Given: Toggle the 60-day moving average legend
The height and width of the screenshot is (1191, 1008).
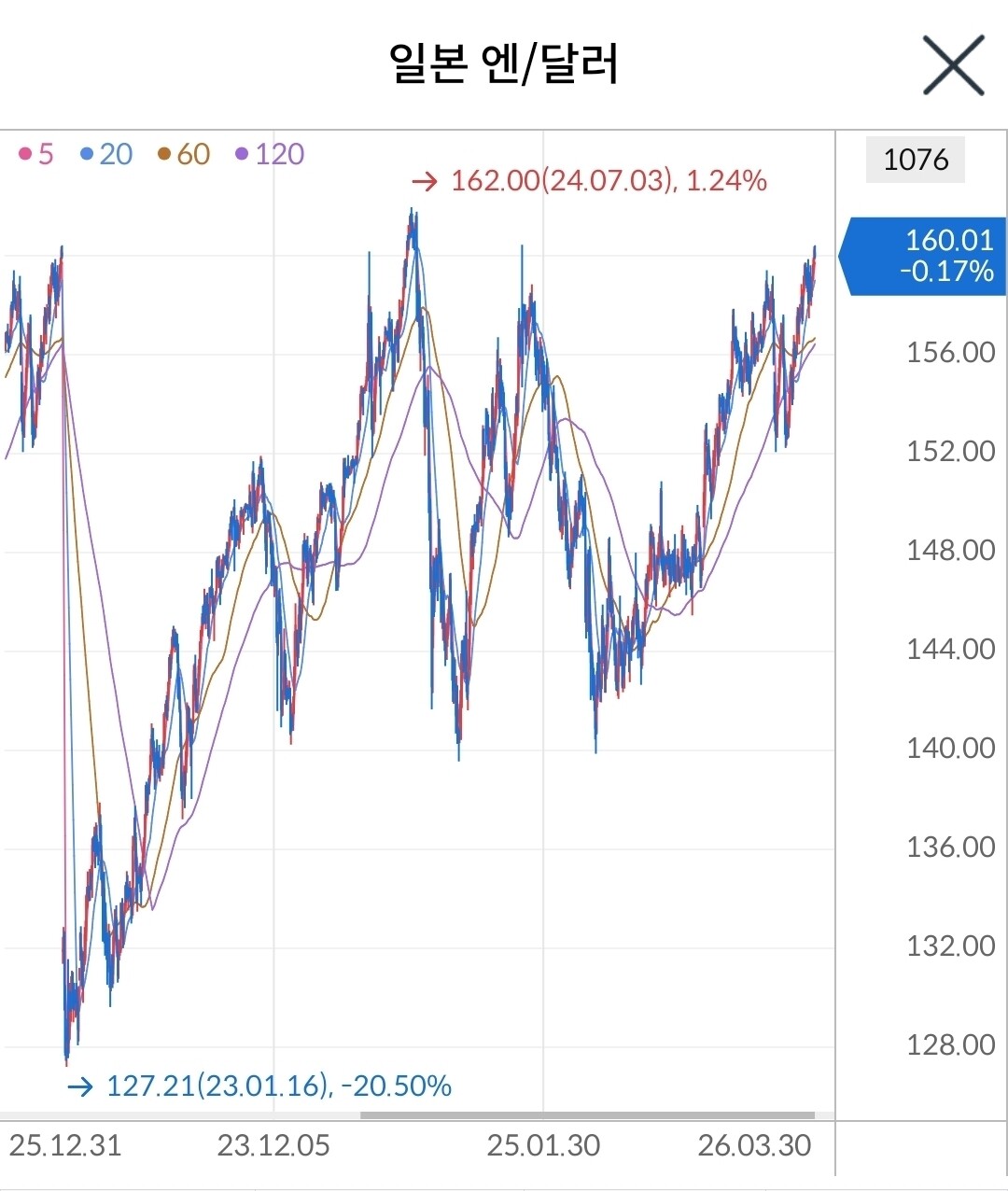Looking at the screenshot, I should click(x=184, y=154).
